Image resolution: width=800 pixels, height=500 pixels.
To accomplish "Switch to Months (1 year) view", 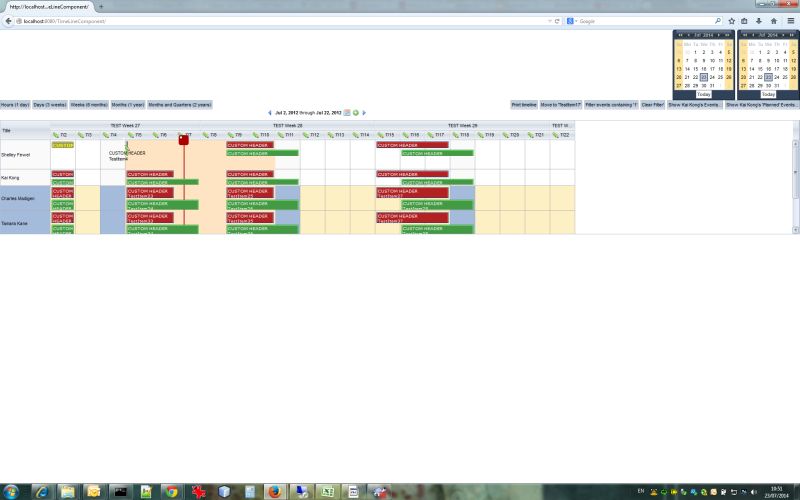I will pyautogui.click(x=128, y=104).
